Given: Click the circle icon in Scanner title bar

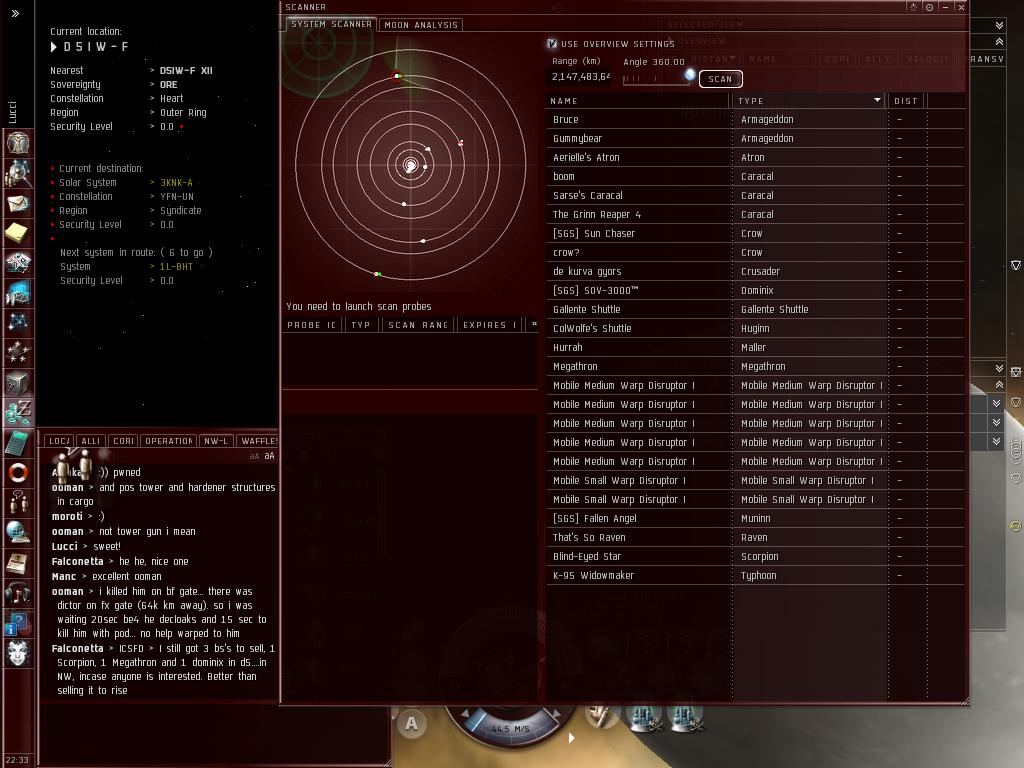Looking at the screenshot, I should [929, 7].
